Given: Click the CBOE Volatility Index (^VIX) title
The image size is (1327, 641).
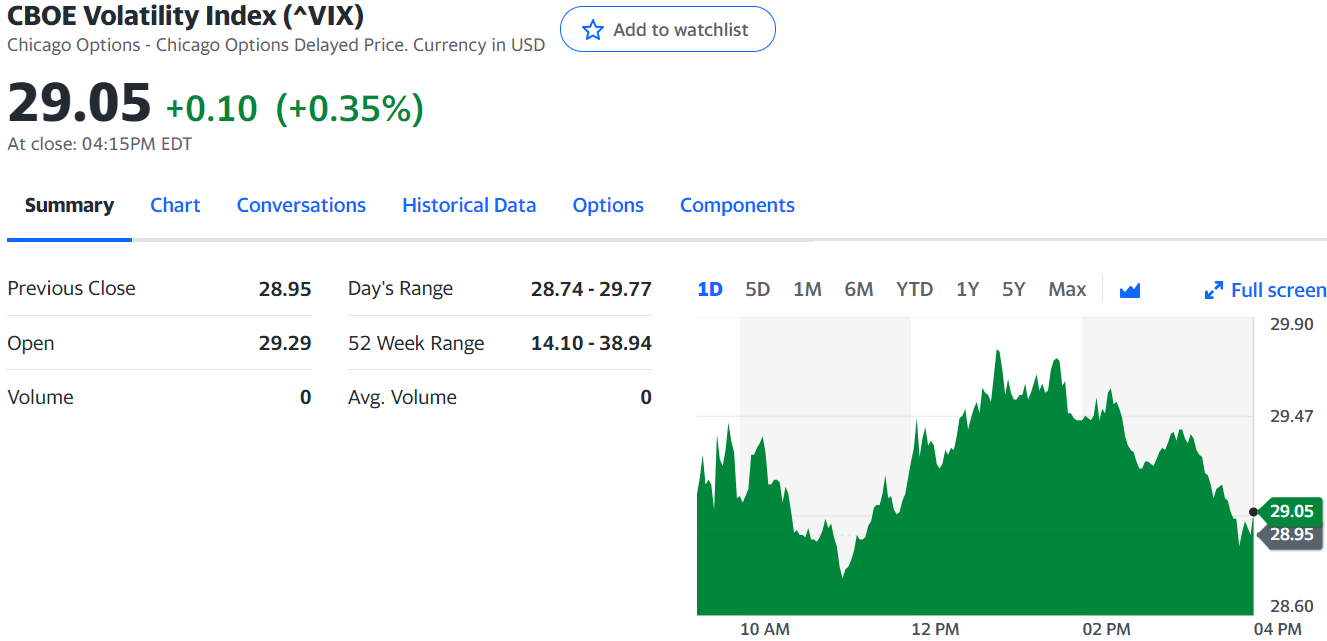Looking at the screenshot, I should (186, 15).
